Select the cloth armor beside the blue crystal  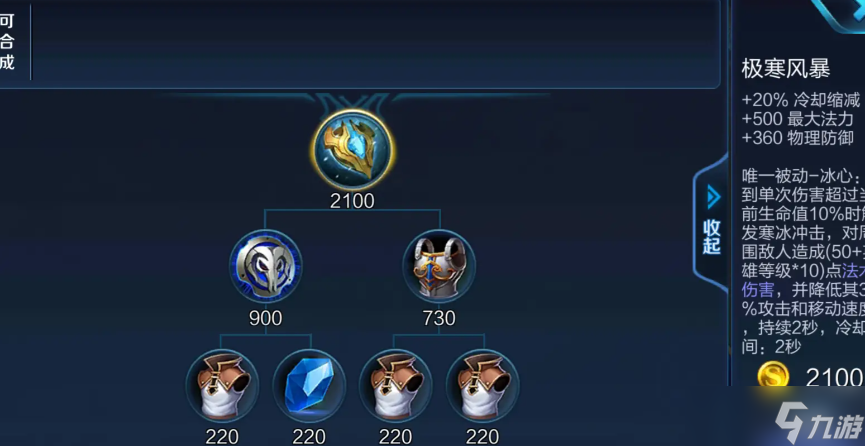click(222, 386)
